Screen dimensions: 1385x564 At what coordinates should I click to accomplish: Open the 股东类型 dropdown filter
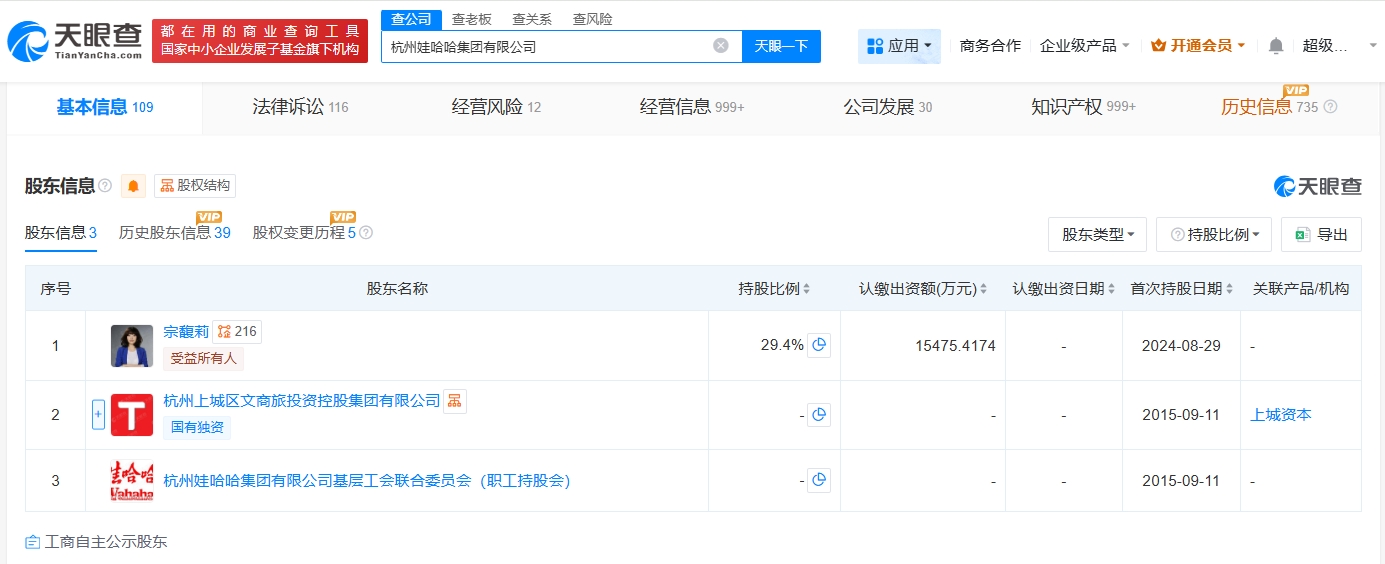click(x=1097, y=235)
